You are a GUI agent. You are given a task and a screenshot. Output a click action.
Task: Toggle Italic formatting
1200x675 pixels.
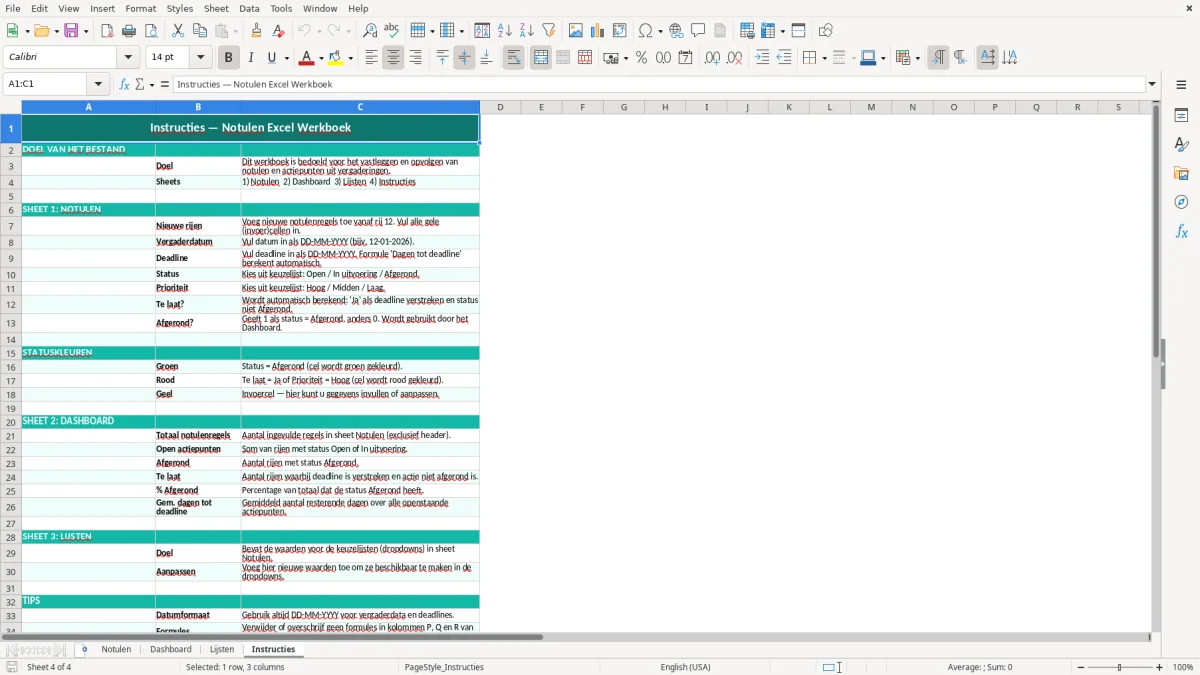(250, 58)
